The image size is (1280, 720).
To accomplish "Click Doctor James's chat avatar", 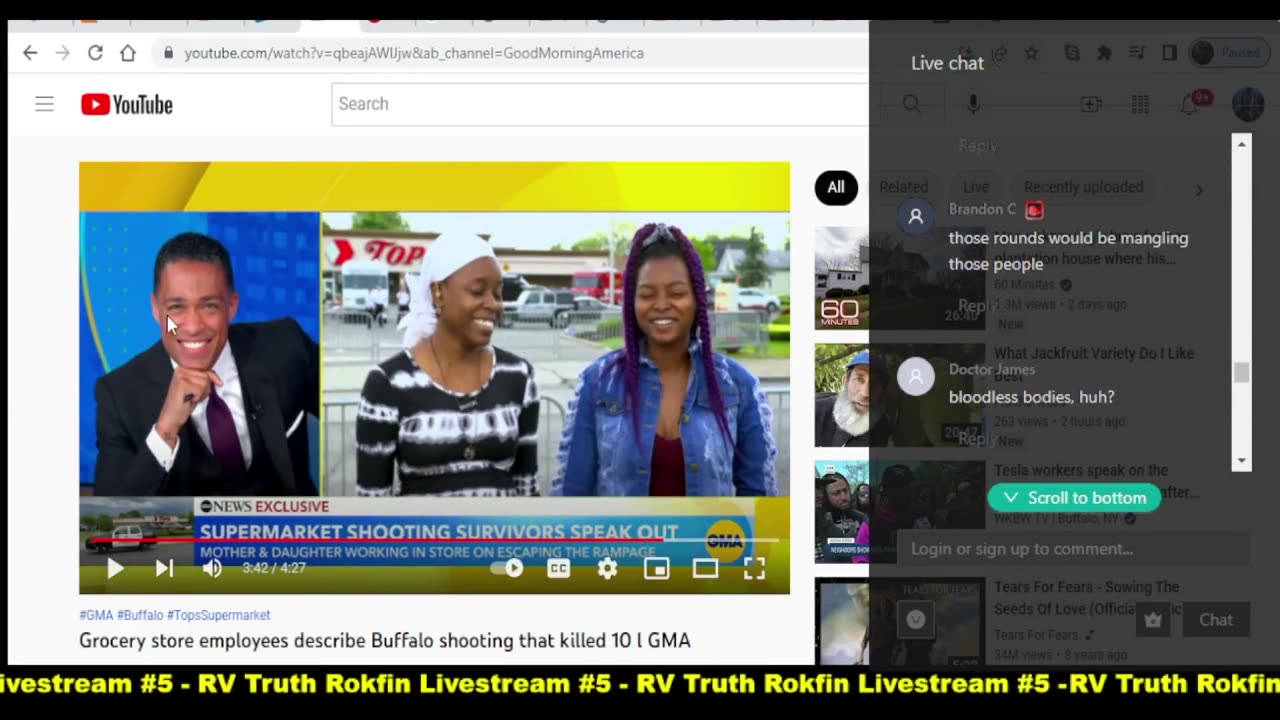I will [915, 377].
